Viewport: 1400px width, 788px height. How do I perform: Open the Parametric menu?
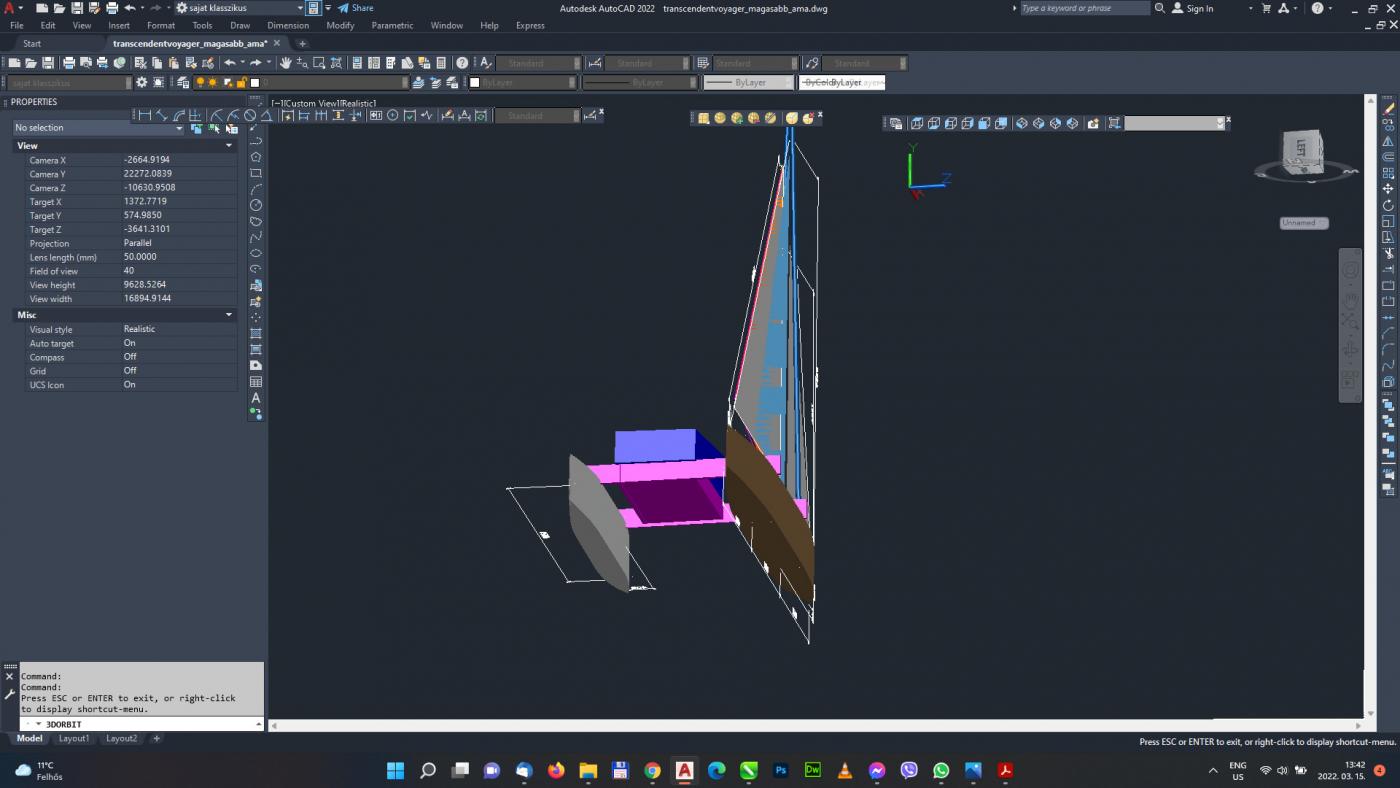(x=392, y=25)
